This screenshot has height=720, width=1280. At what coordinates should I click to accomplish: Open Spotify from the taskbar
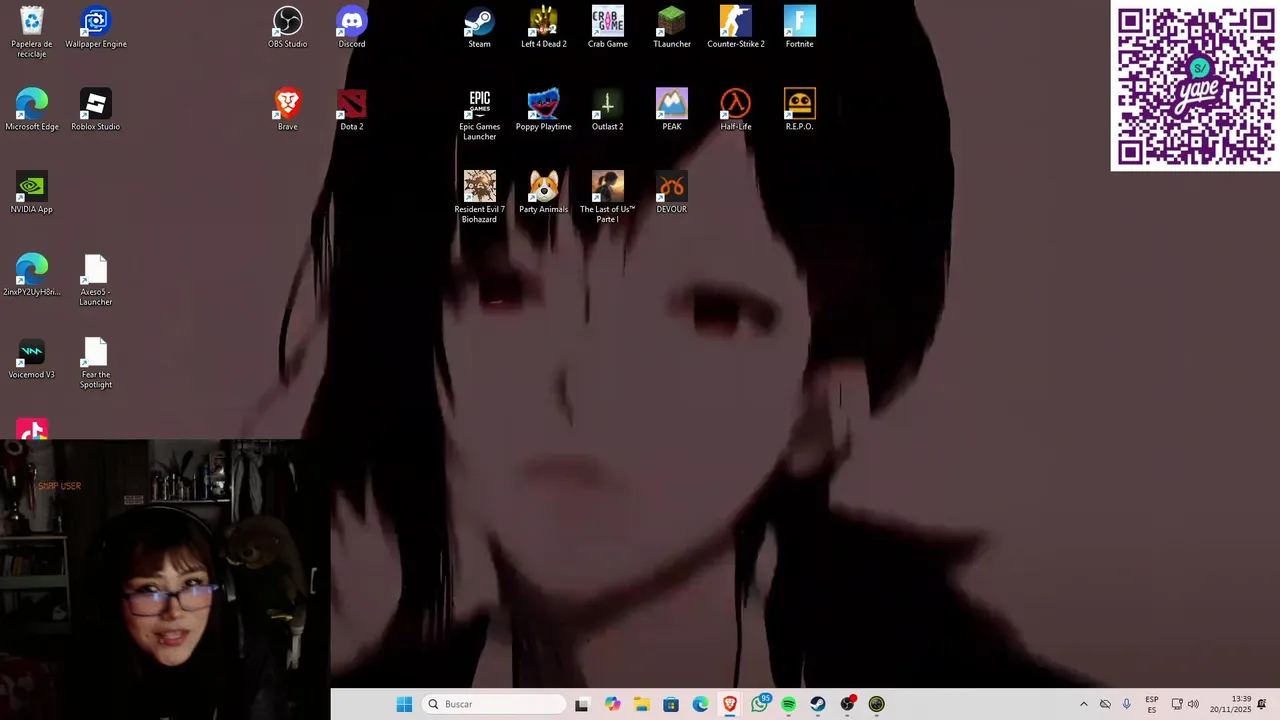coord(789,704)
